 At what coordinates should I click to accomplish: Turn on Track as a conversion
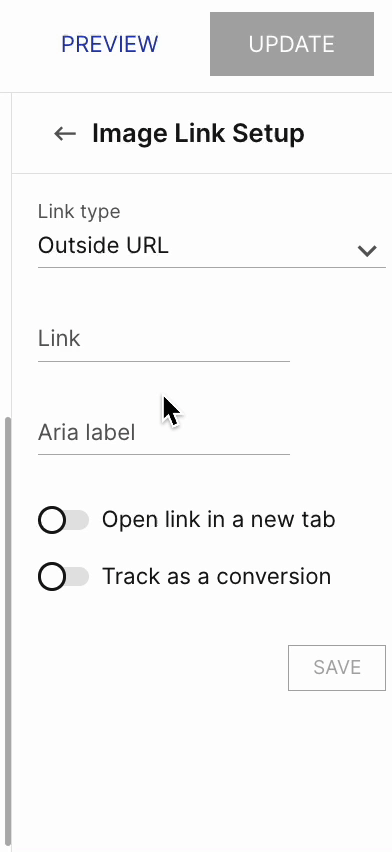64,577
